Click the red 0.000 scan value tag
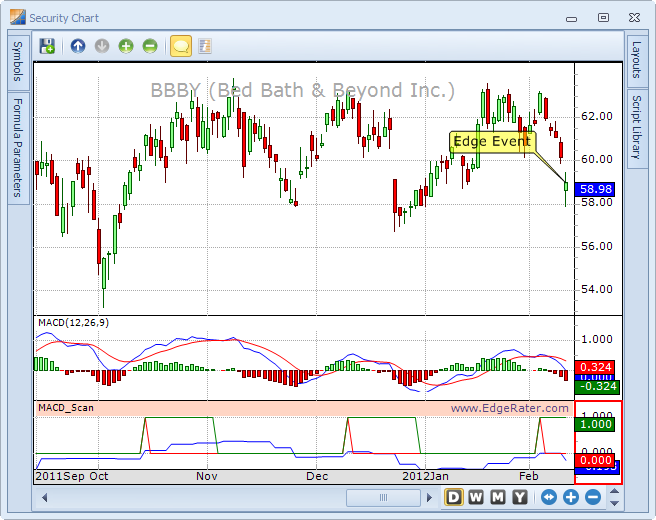656x520 pixels. point(595,460)
